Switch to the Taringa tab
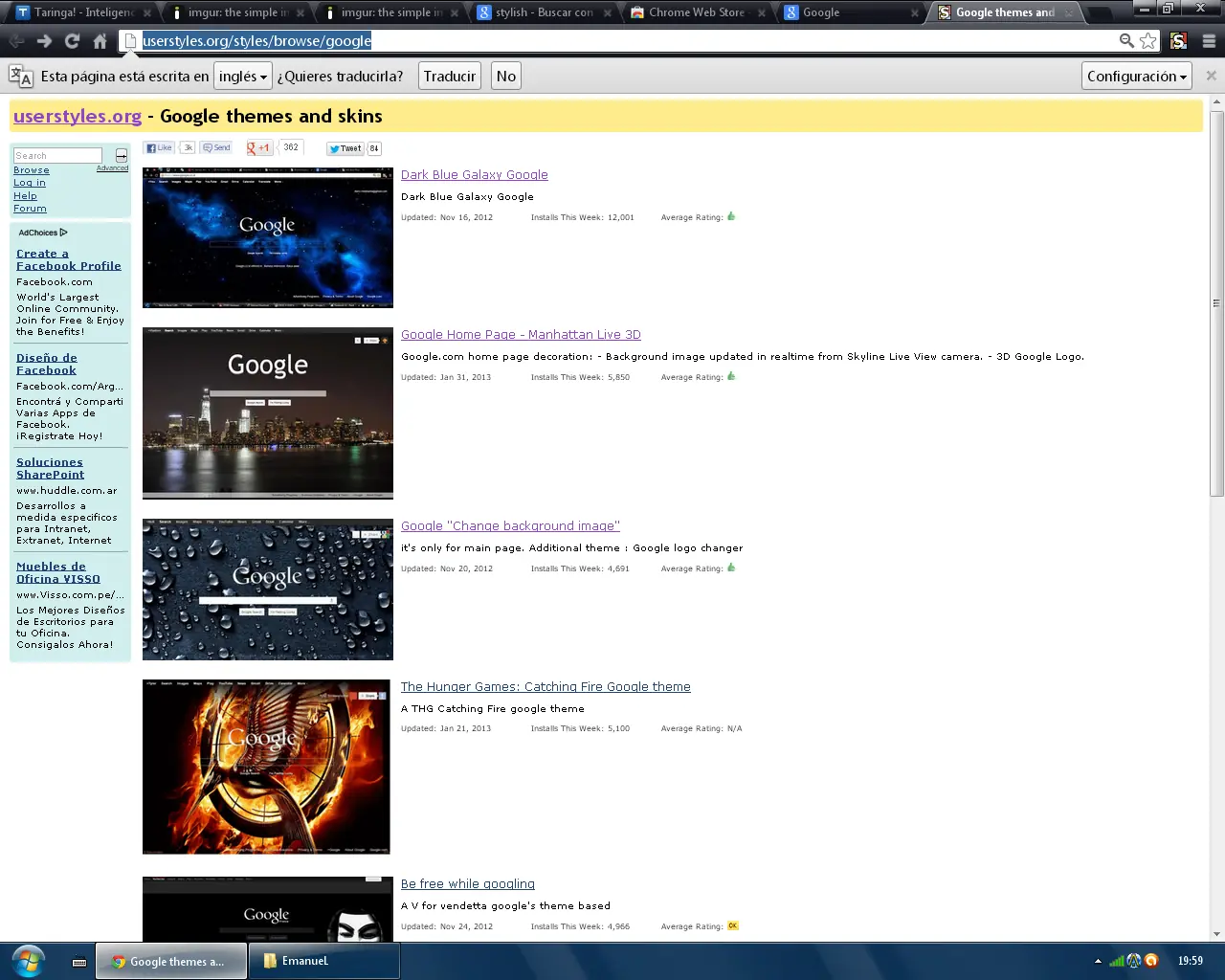The width and height of the screenshot is (1225, 980). click(84, 12)
